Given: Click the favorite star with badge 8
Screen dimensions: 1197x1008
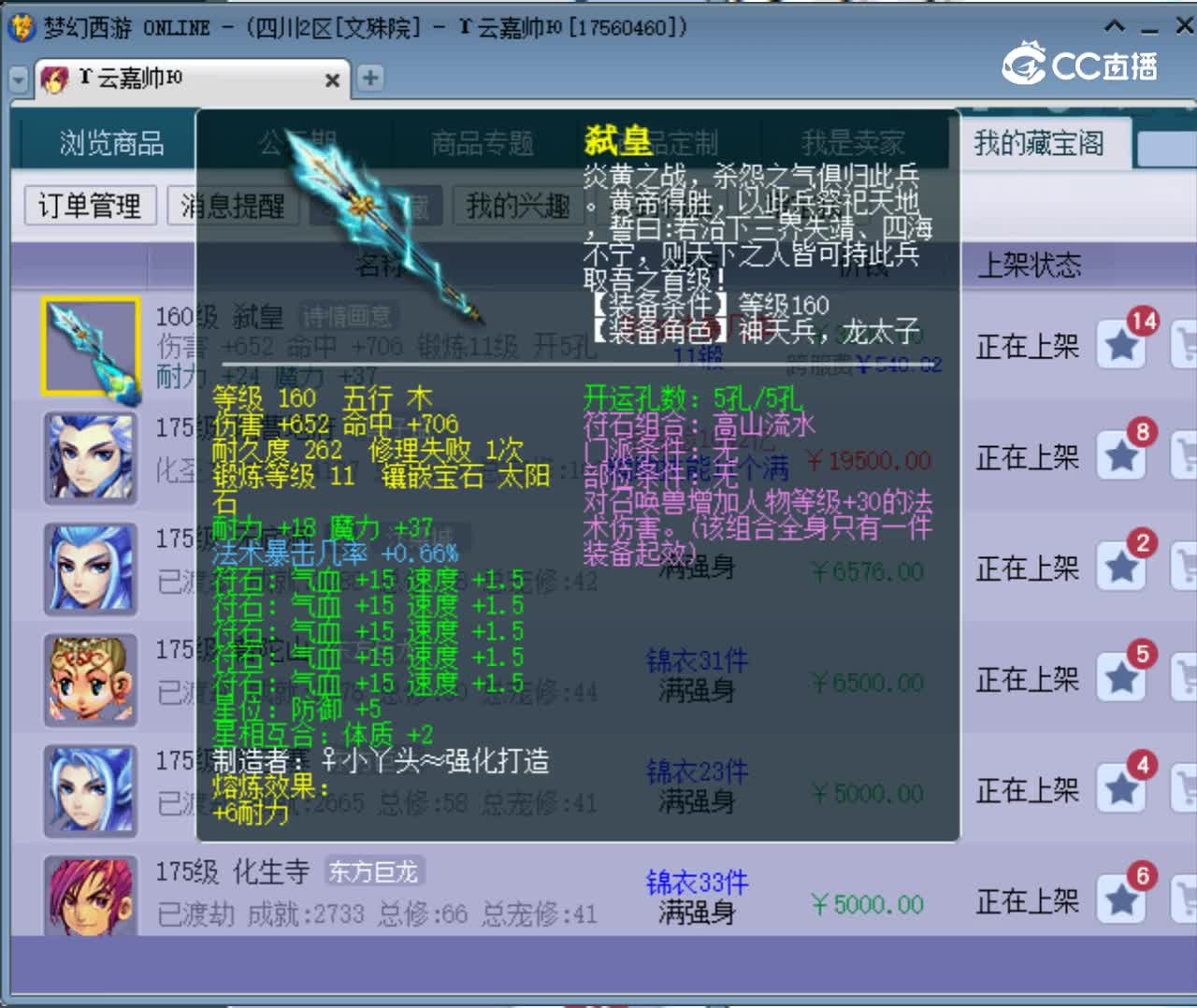Looking at the screenshot, I should [1121, 456].
